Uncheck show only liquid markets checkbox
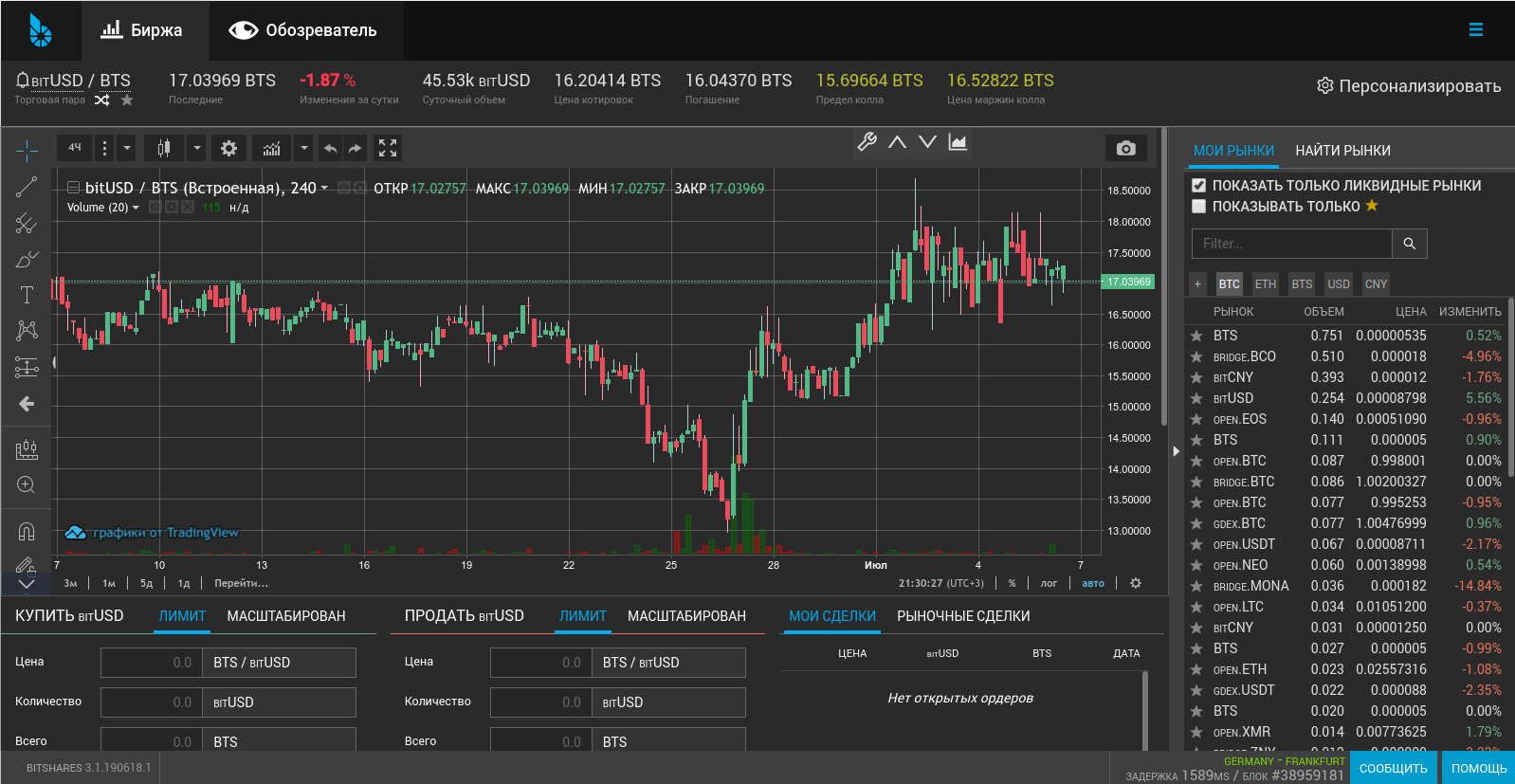Image resolution: width=1515 pixels, height=784 pixels. (1199, 186)
